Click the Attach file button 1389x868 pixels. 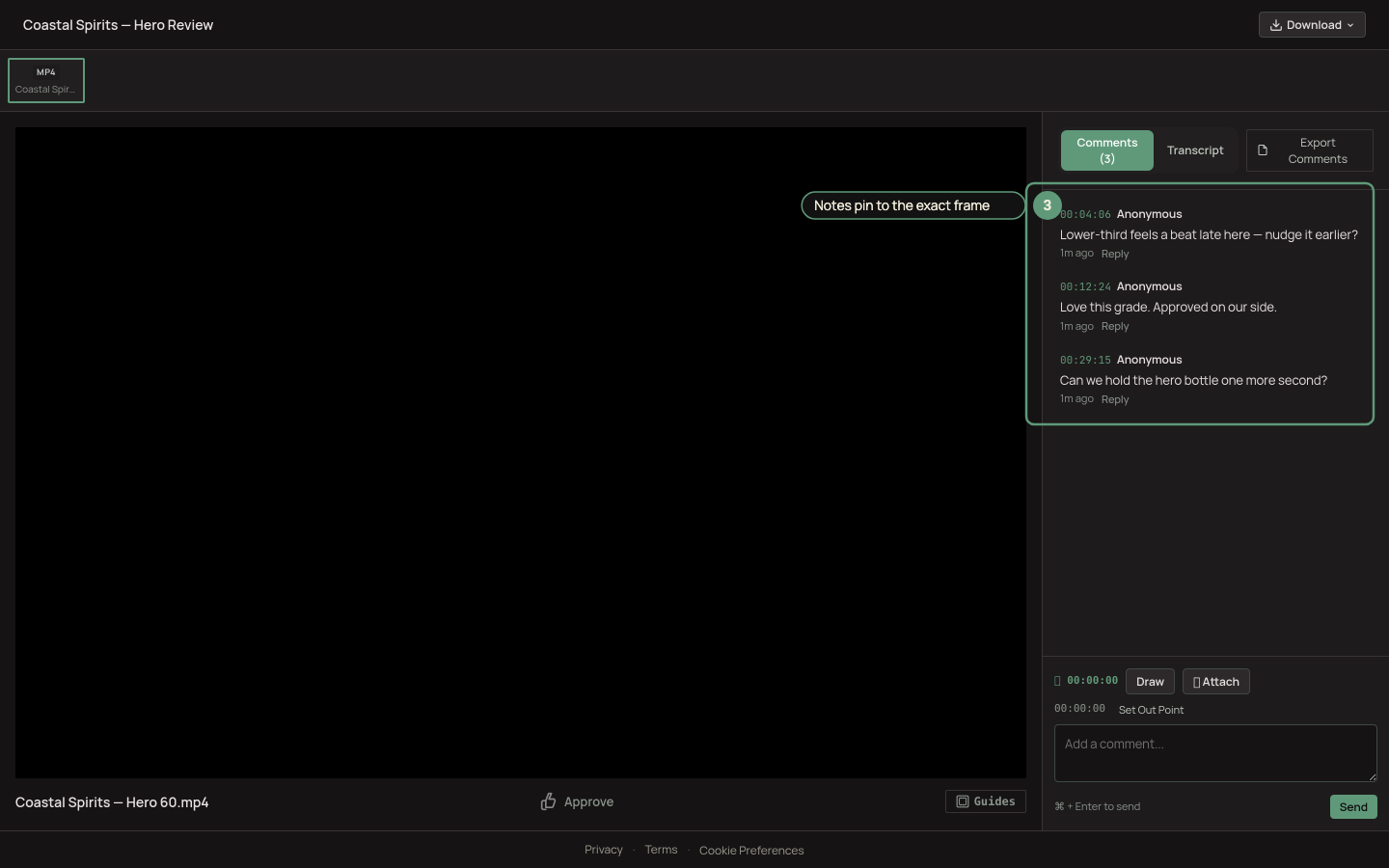pyautogui.click(x=1215, y=682)
